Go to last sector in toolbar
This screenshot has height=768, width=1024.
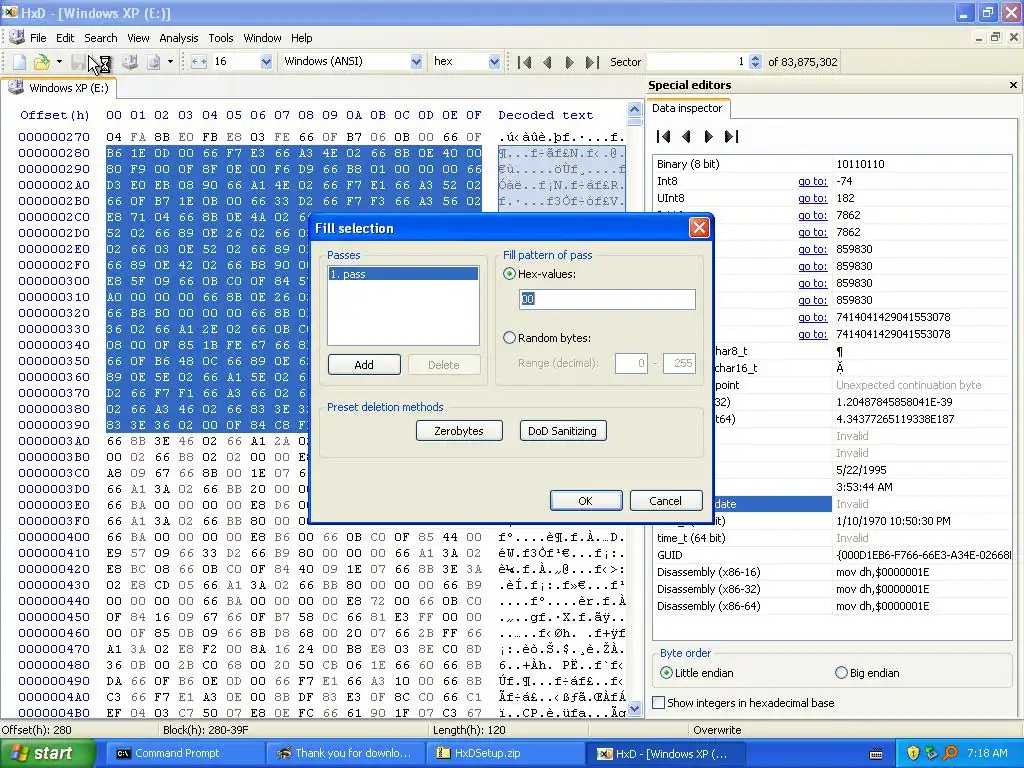pyautogui.click(x=592, y=62)
